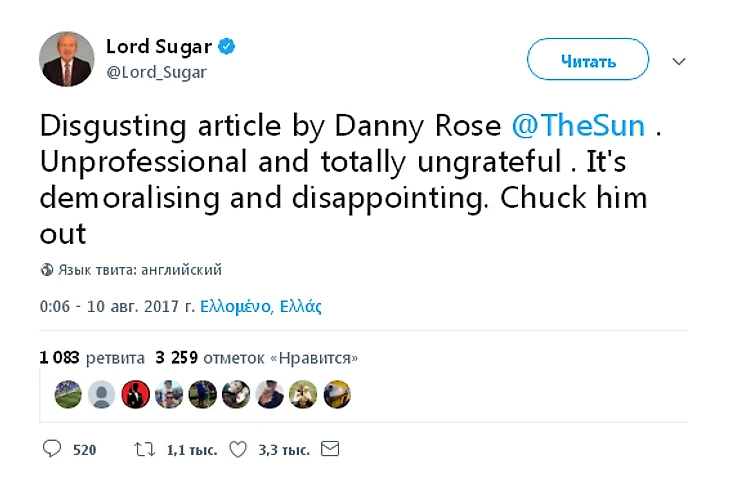Click the Язык твита: английский label

(x=139, y=270)
